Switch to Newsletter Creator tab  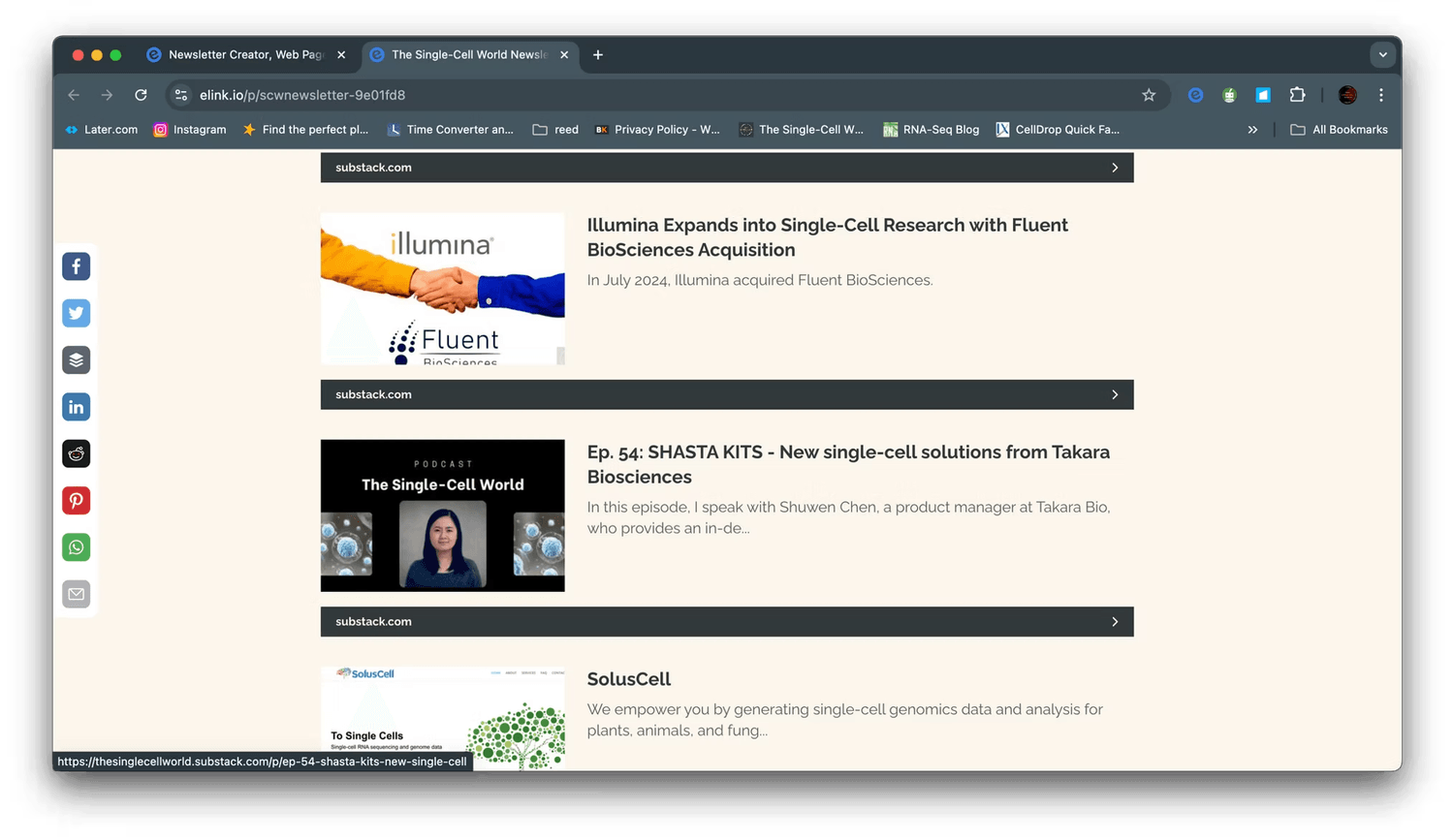pos(246,55)
